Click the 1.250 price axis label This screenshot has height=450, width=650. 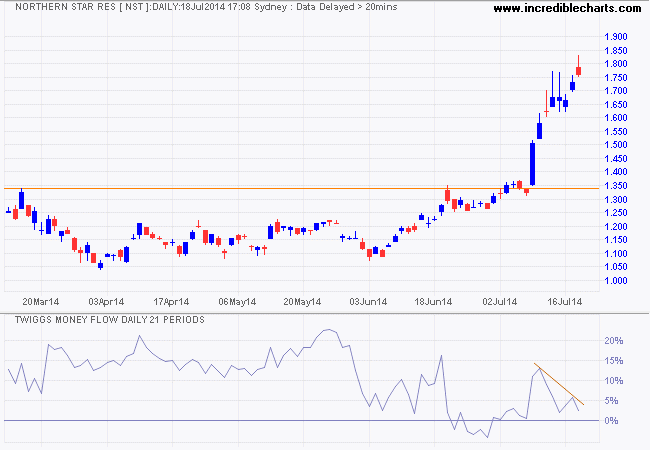pos(616,213)
